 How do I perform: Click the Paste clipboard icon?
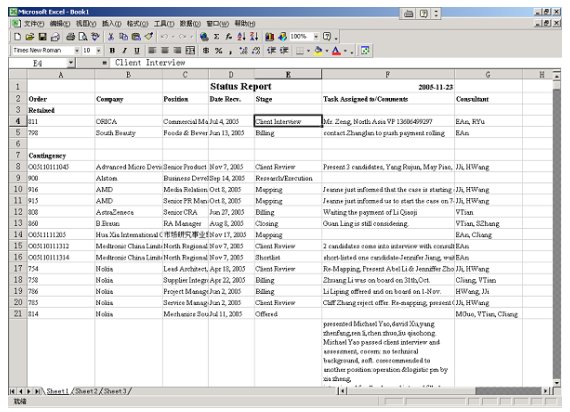point(136,37)
